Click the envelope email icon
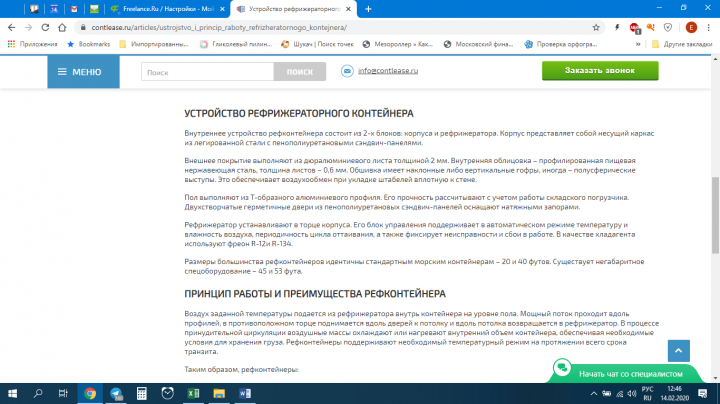Screen dimensions: 720x404 pos(347,71)
